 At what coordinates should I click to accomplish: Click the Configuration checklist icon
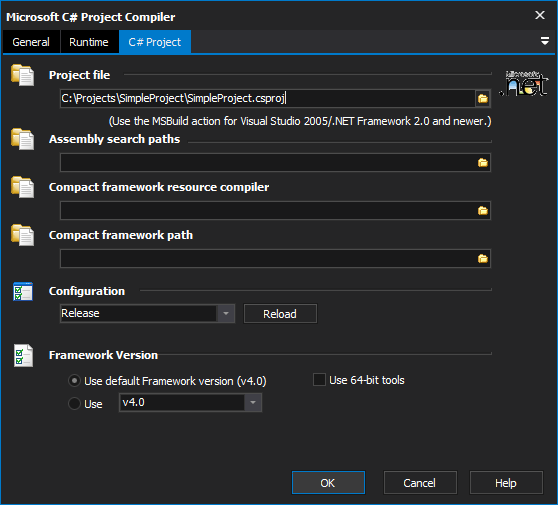coord(23,291)
